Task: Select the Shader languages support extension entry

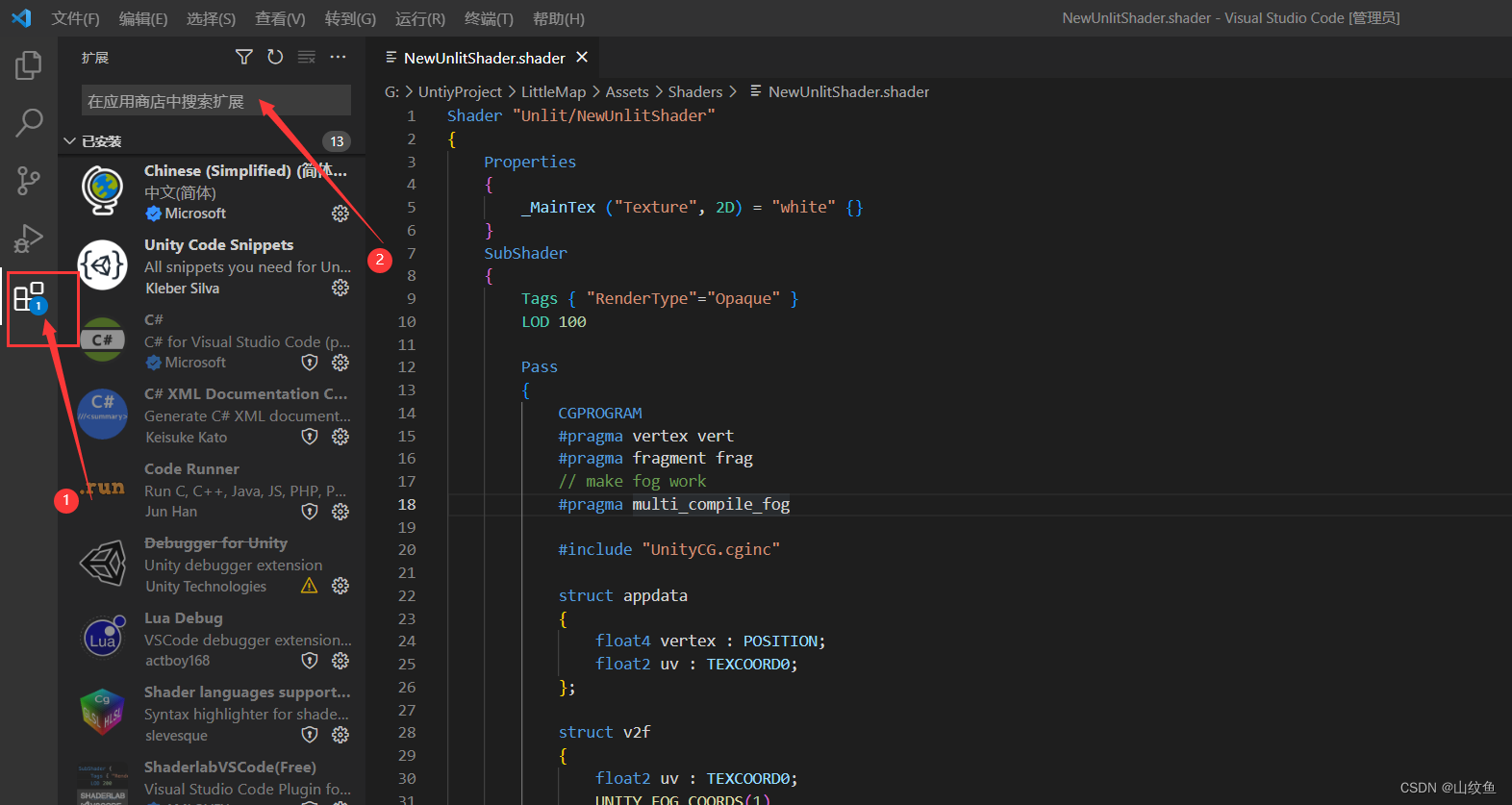Action: pos(212,714)
